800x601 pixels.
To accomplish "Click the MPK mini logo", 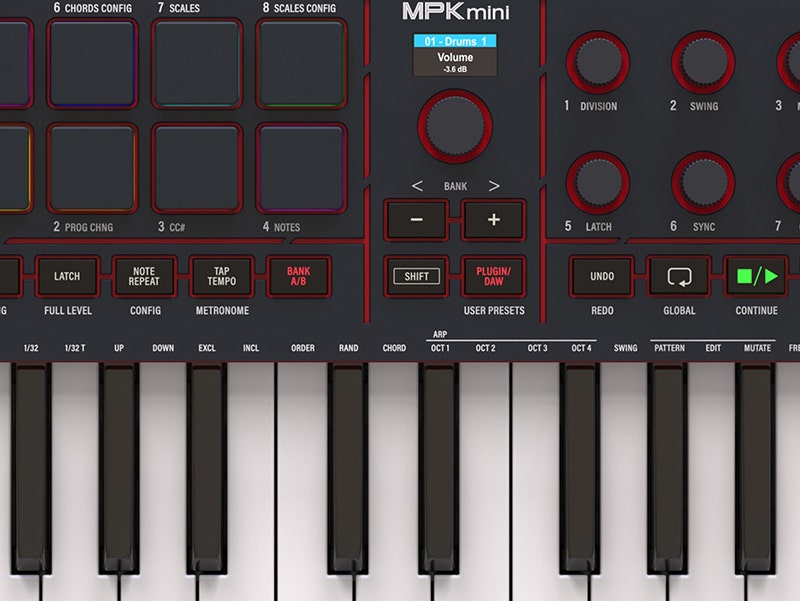I will tap(456, 11).
